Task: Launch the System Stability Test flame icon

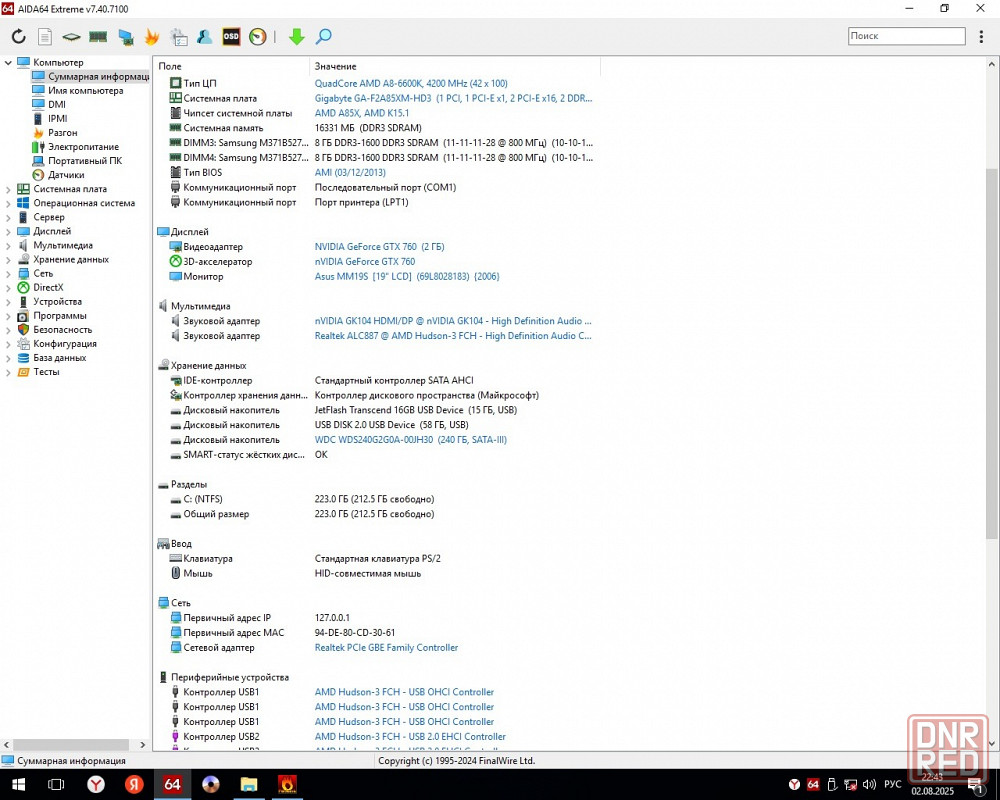Action: click(x=152, y=36)
